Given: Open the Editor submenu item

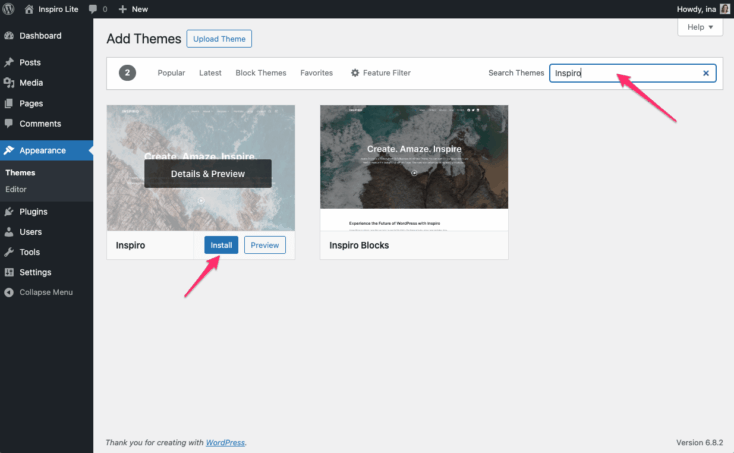Looking at the screenshot, I should coord(16,189).
